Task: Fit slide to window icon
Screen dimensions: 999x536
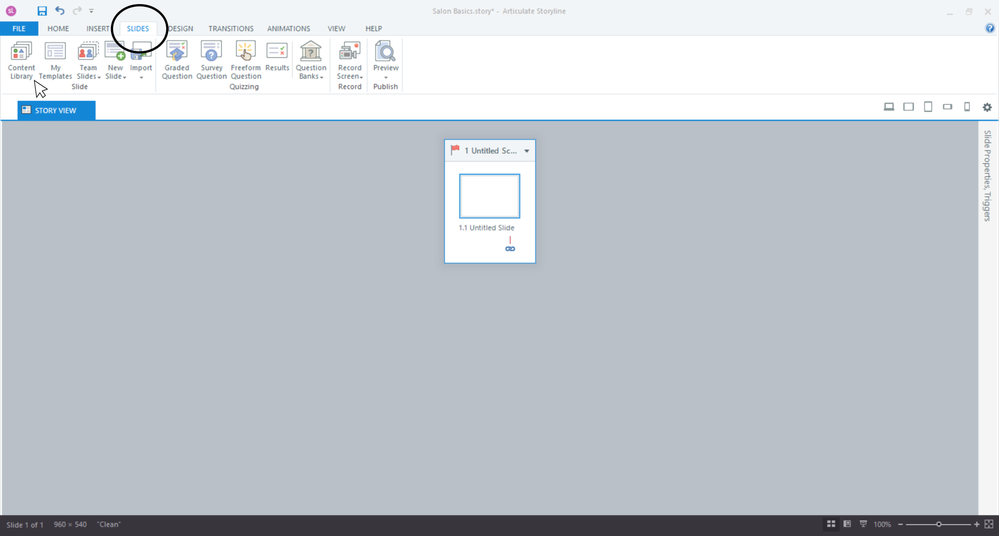Action: pyautogui.click(x=989, y=524)
